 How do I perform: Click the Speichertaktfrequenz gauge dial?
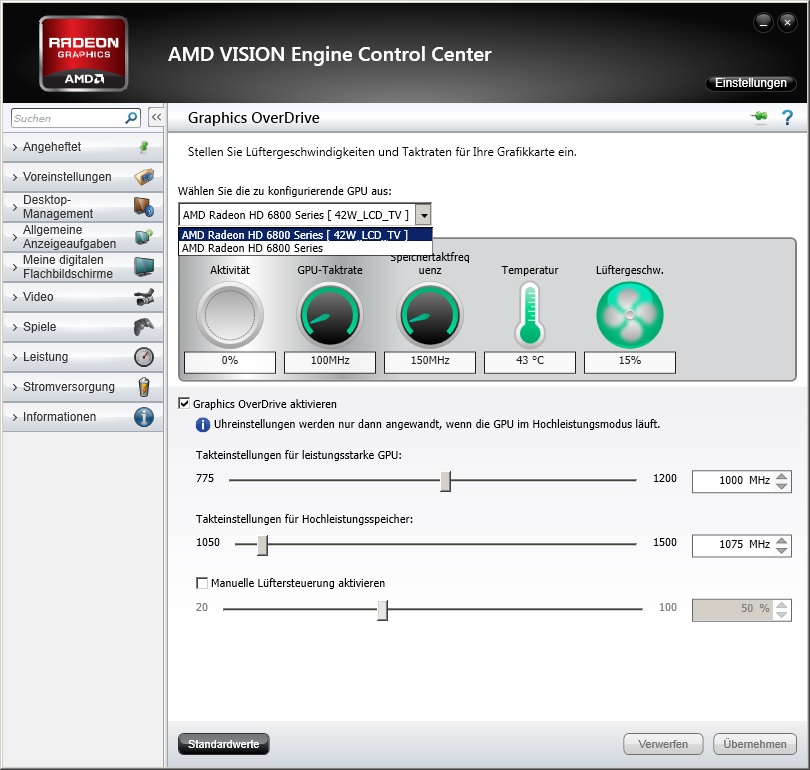coord(430,314)
